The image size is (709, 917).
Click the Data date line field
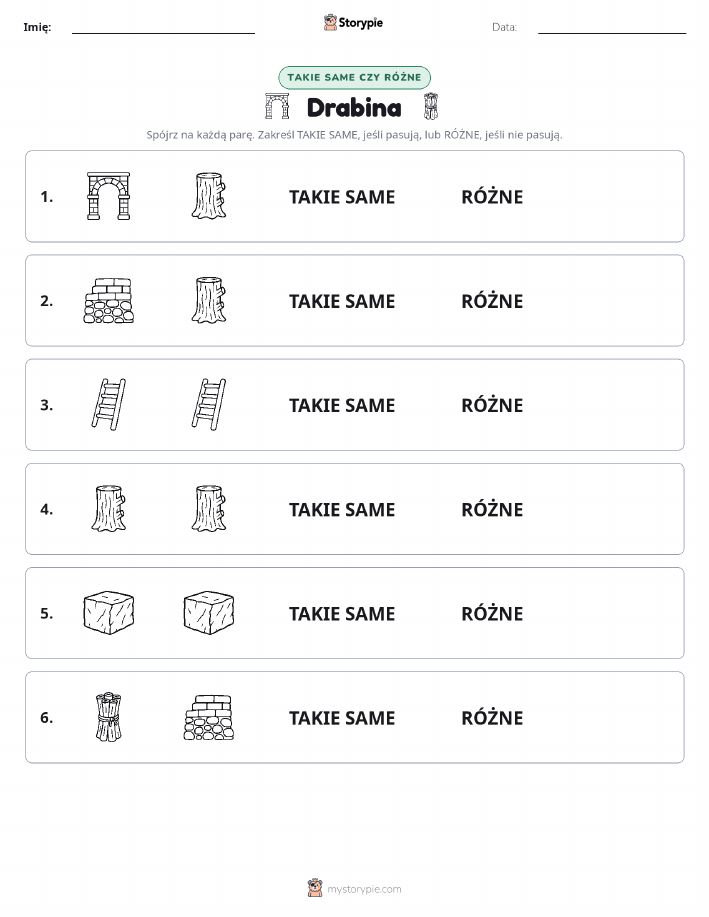(612, 28)
